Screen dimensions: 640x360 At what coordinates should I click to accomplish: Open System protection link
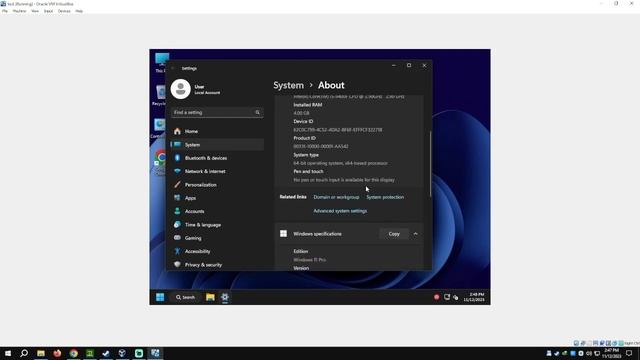[x=385, y=197]
